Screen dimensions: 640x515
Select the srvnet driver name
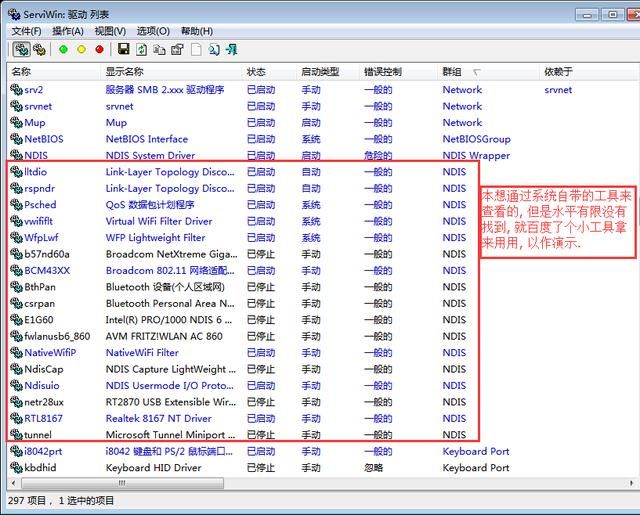(38, 106)
